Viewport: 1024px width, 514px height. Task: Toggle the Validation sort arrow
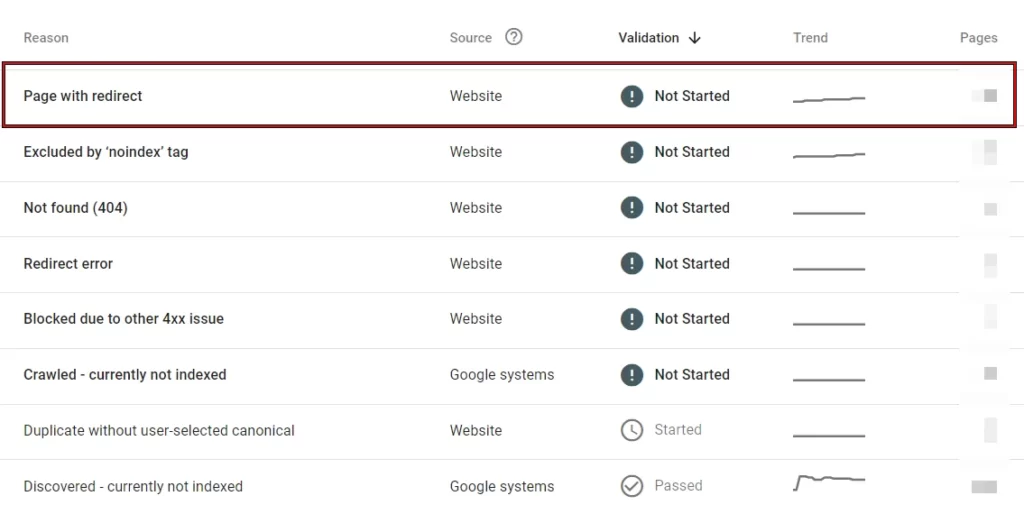pyautogui.click(x=694, y=38)
